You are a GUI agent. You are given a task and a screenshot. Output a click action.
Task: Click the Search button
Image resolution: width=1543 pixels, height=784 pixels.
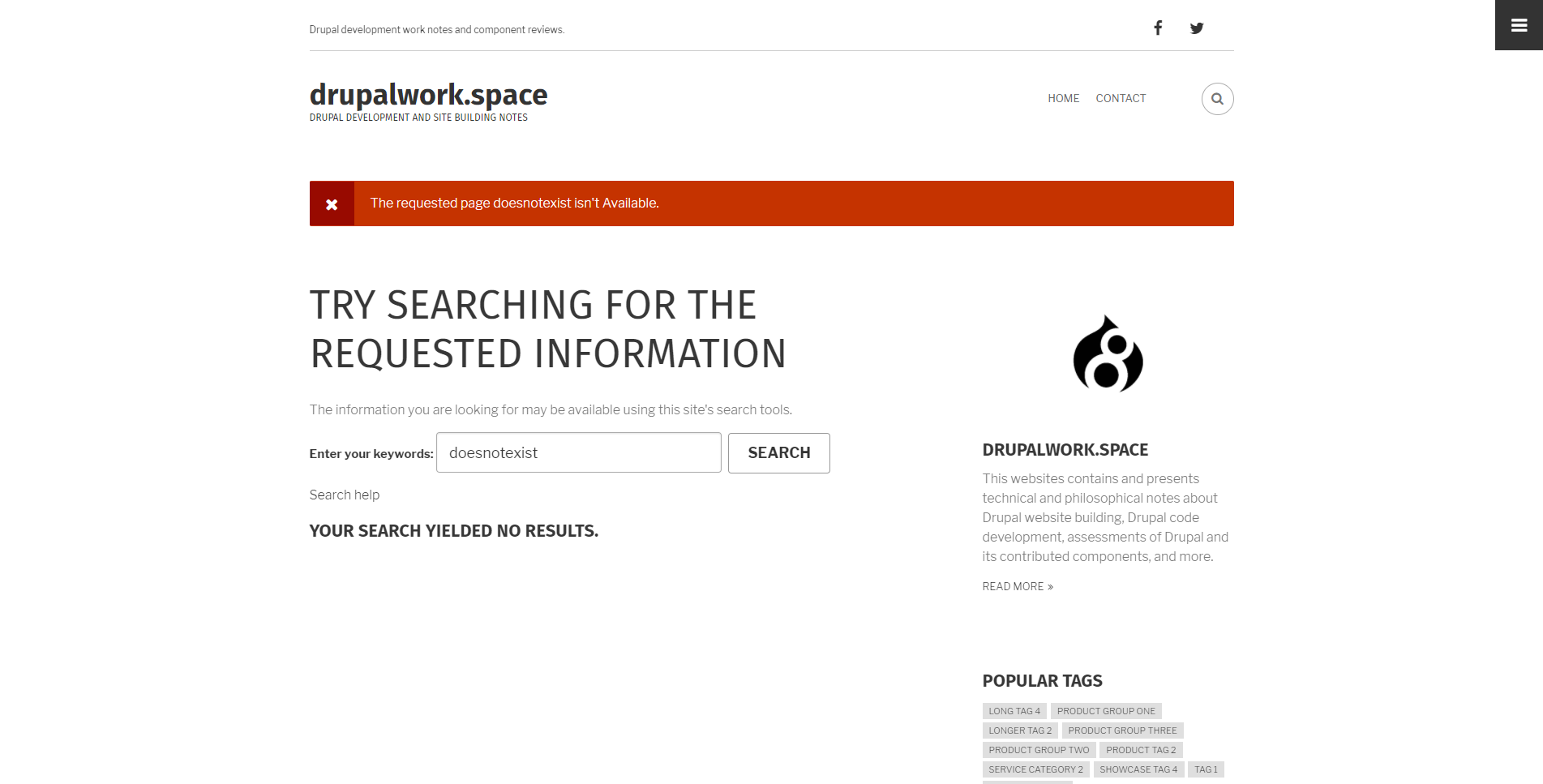pos(778,453)
